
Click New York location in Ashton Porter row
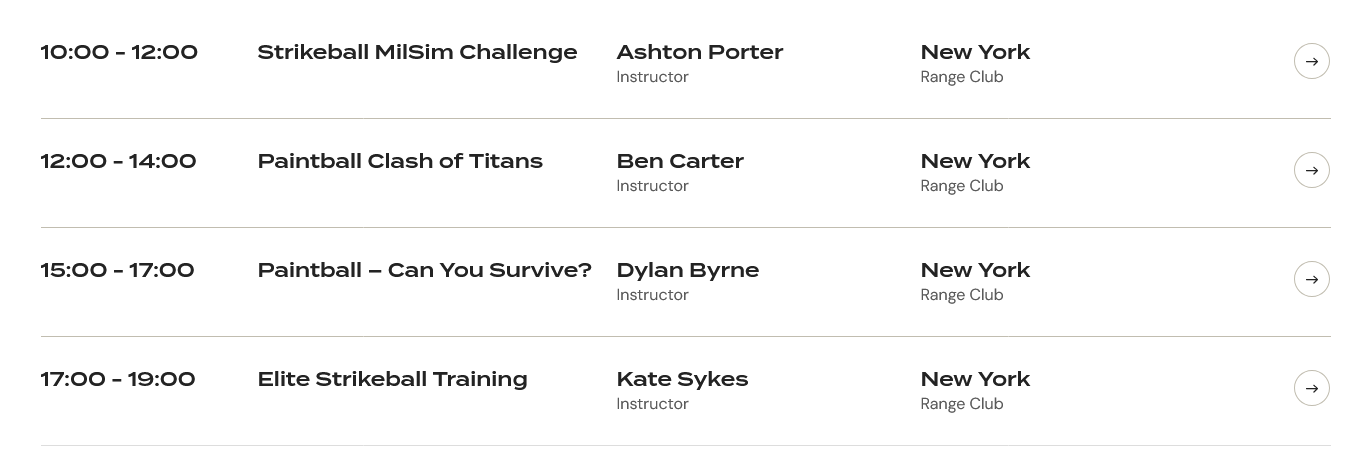pyautogui.click(x=975, y=52)
